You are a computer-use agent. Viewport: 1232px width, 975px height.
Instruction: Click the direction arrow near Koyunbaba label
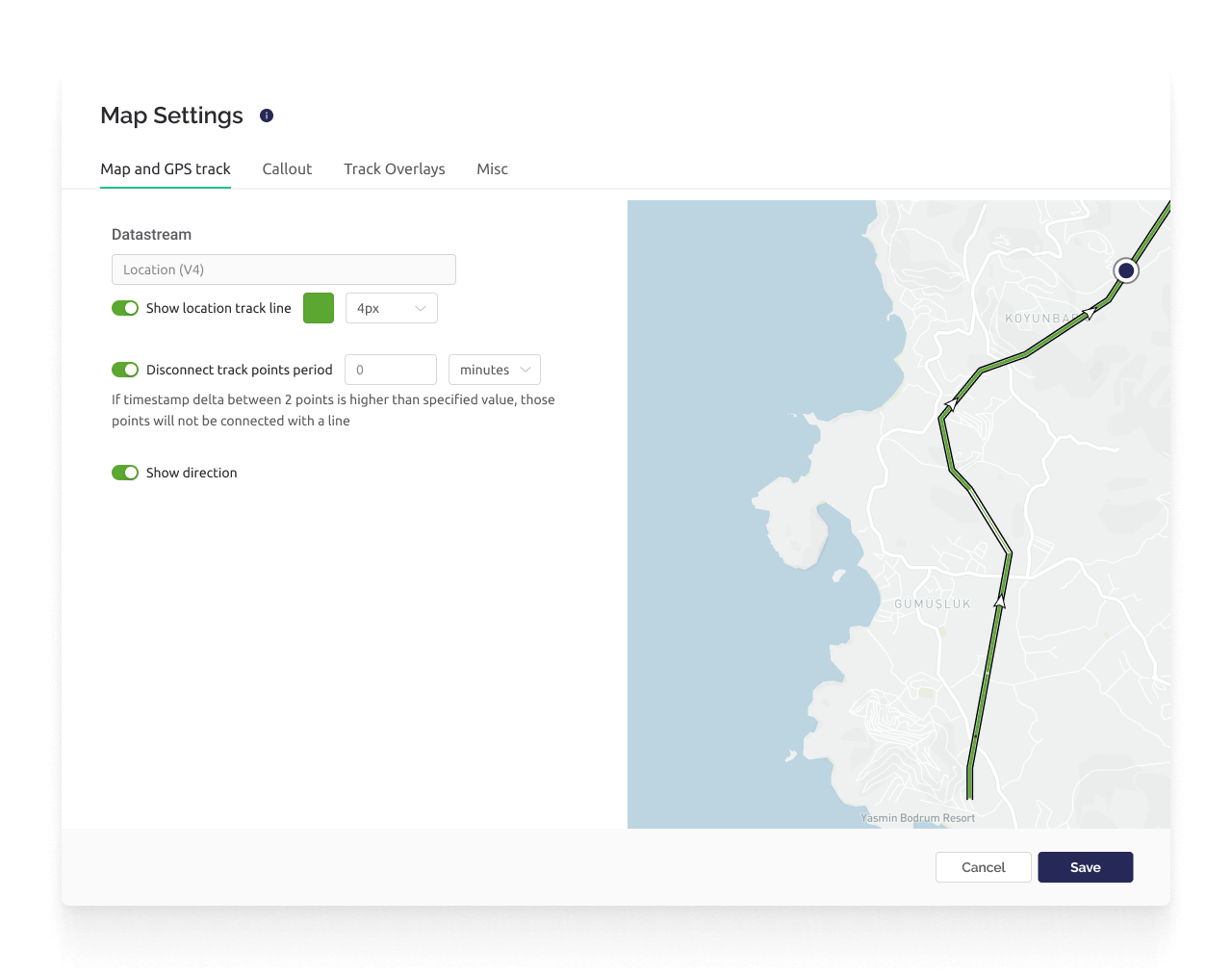pos(1090,313)
